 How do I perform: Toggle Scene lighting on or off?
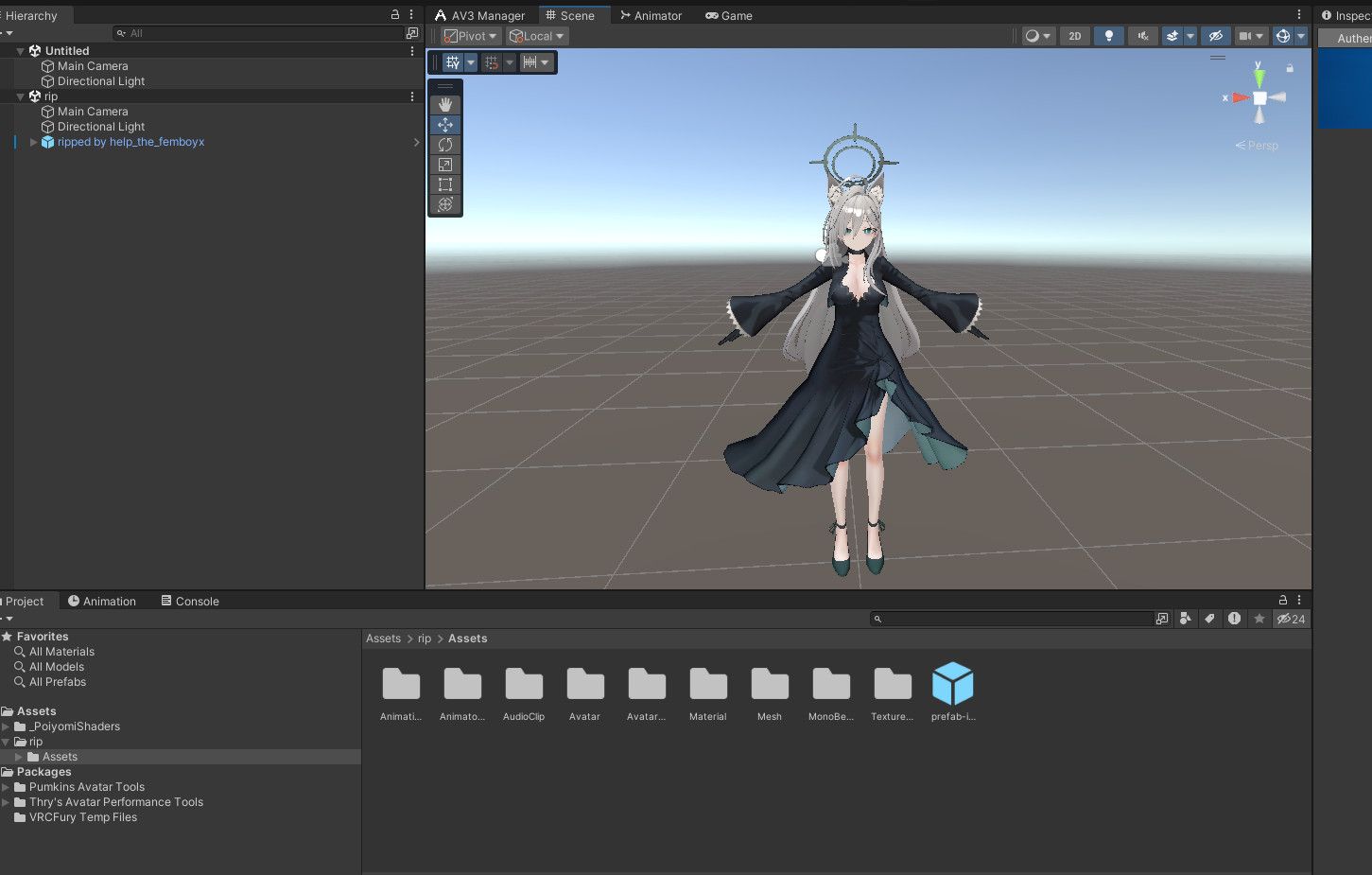point(1109,36)
